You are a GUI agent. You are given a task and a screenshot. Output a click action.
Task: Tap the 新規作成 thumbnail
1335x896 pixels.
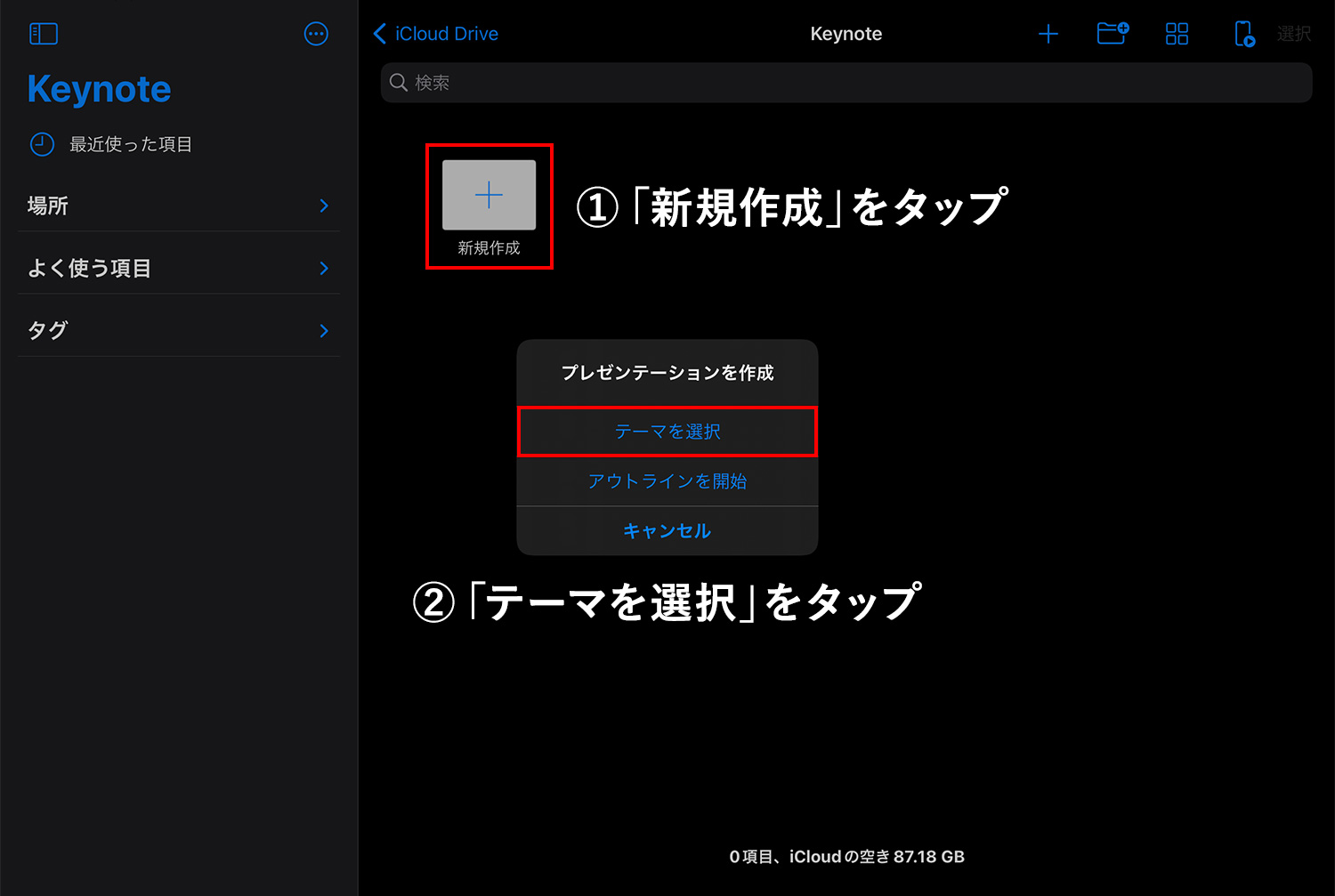489,196
